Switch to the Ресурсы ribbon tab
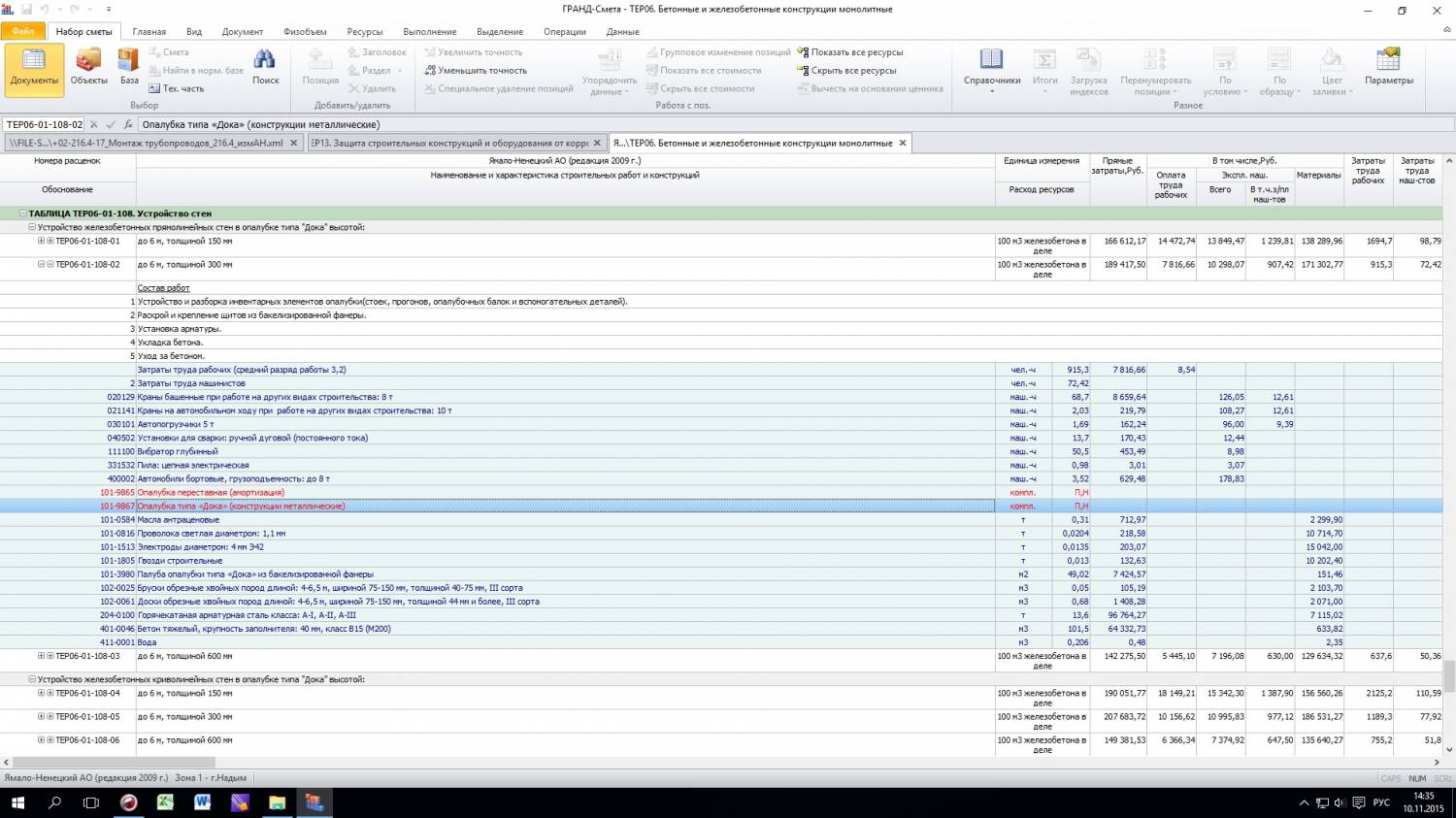The height and width of the screenshot is (818, 1456). (x=364, y=32)
